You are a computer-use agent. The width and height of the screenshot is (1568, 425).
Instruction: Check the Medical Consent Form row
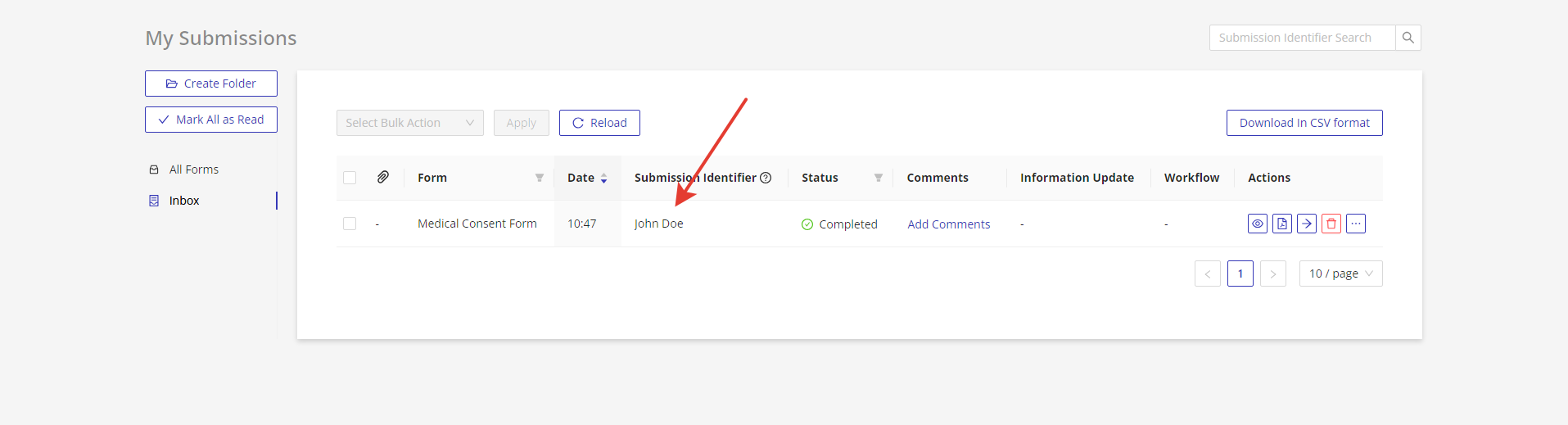350,224
